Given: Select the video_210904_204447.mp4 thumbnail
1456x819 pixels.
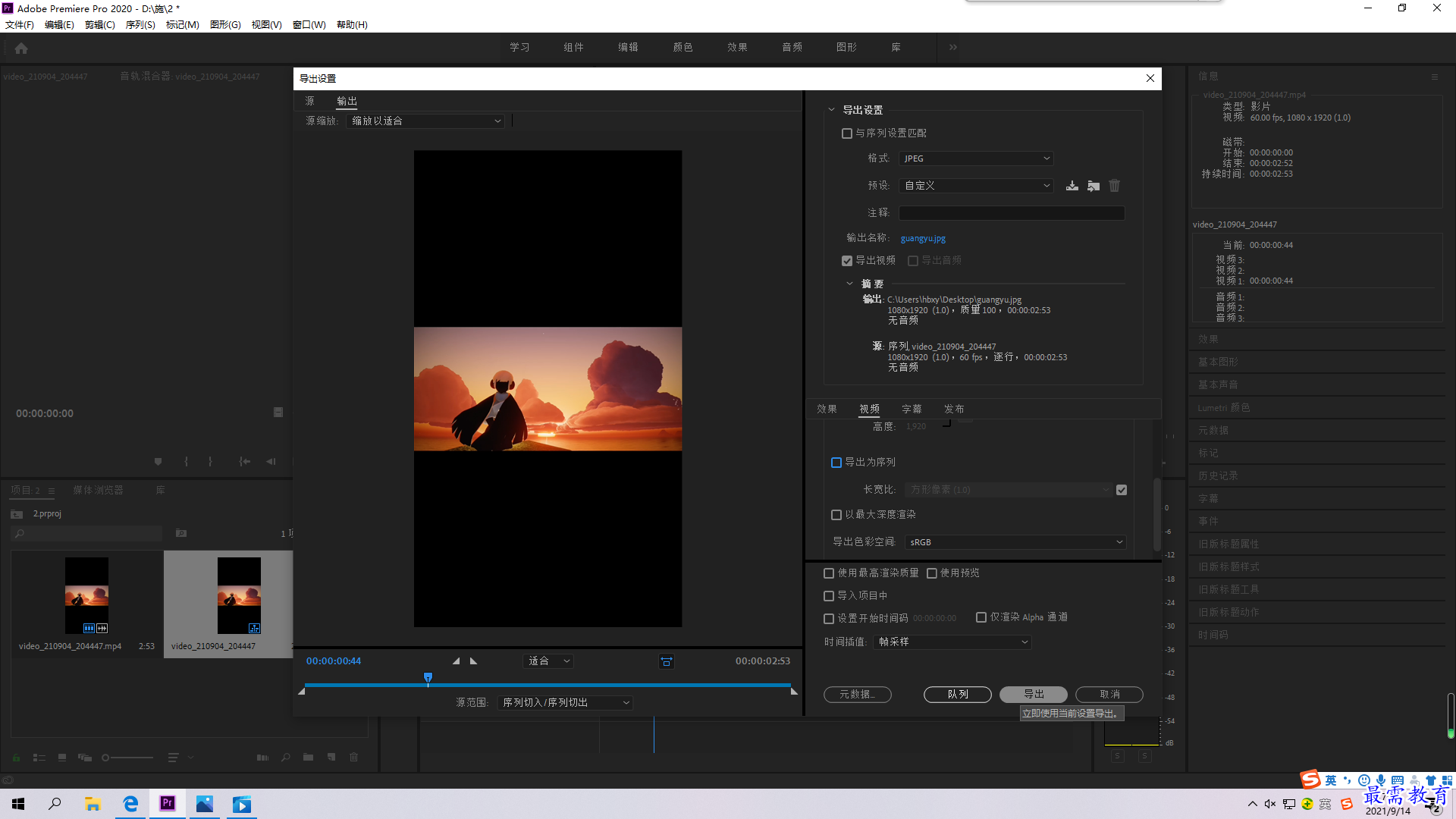Looking at the screenshot, I should click(86, 596).
